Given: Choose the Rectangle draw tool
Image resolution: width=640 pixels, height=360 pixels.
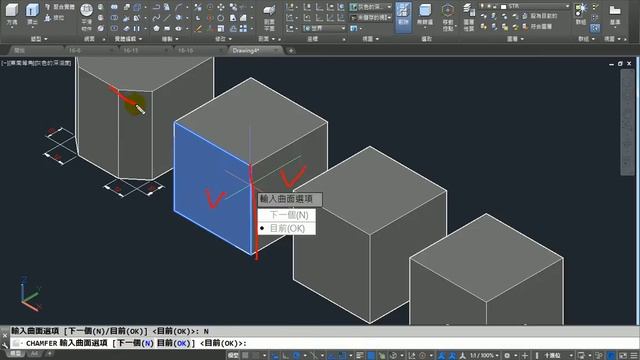Looking at the screenshot, I should pyautogui.click(x=167, y=29).
